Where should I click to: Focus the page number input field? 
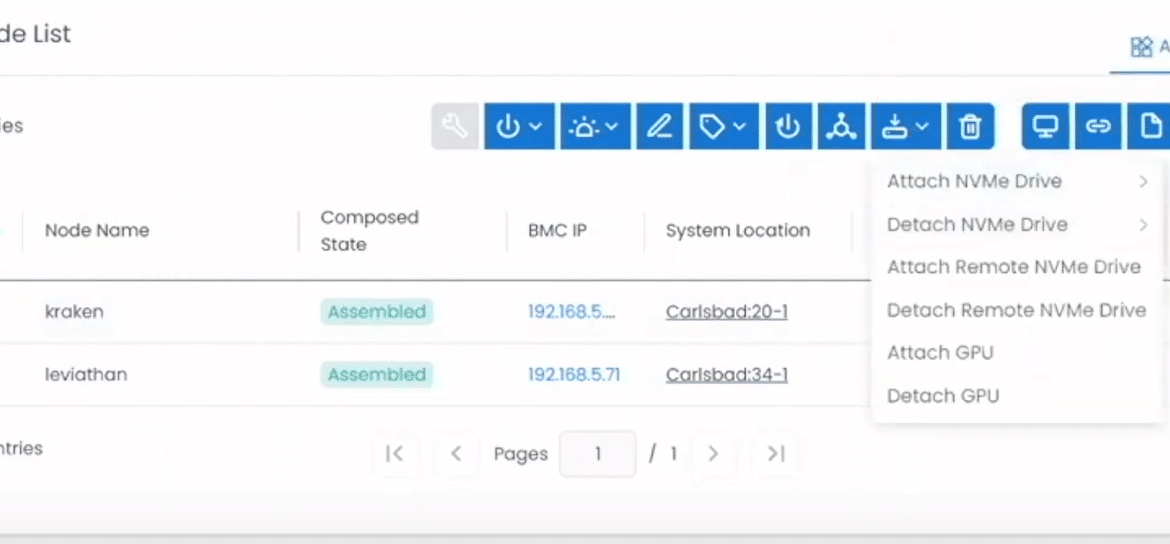pos(598,454)
